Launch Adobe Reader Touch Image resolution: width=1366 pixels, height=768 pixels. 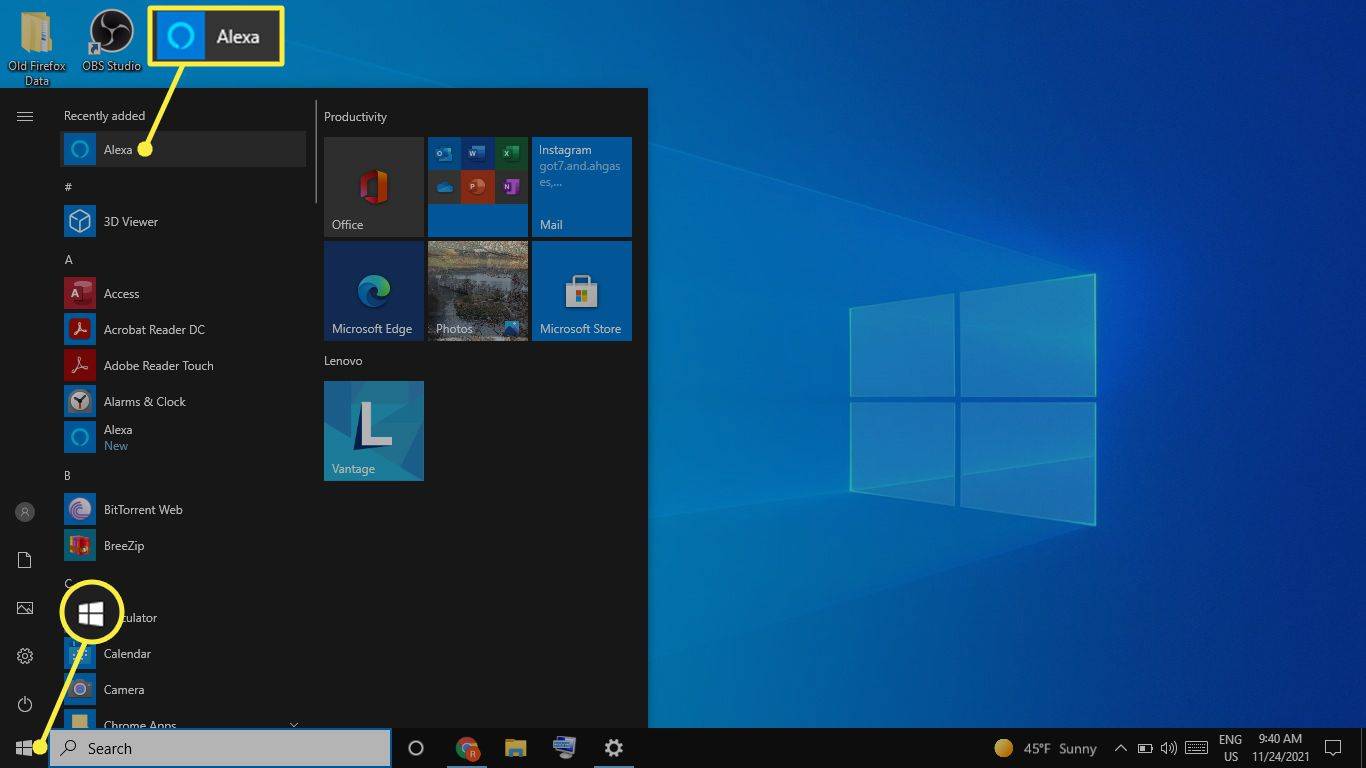point(183,366)
